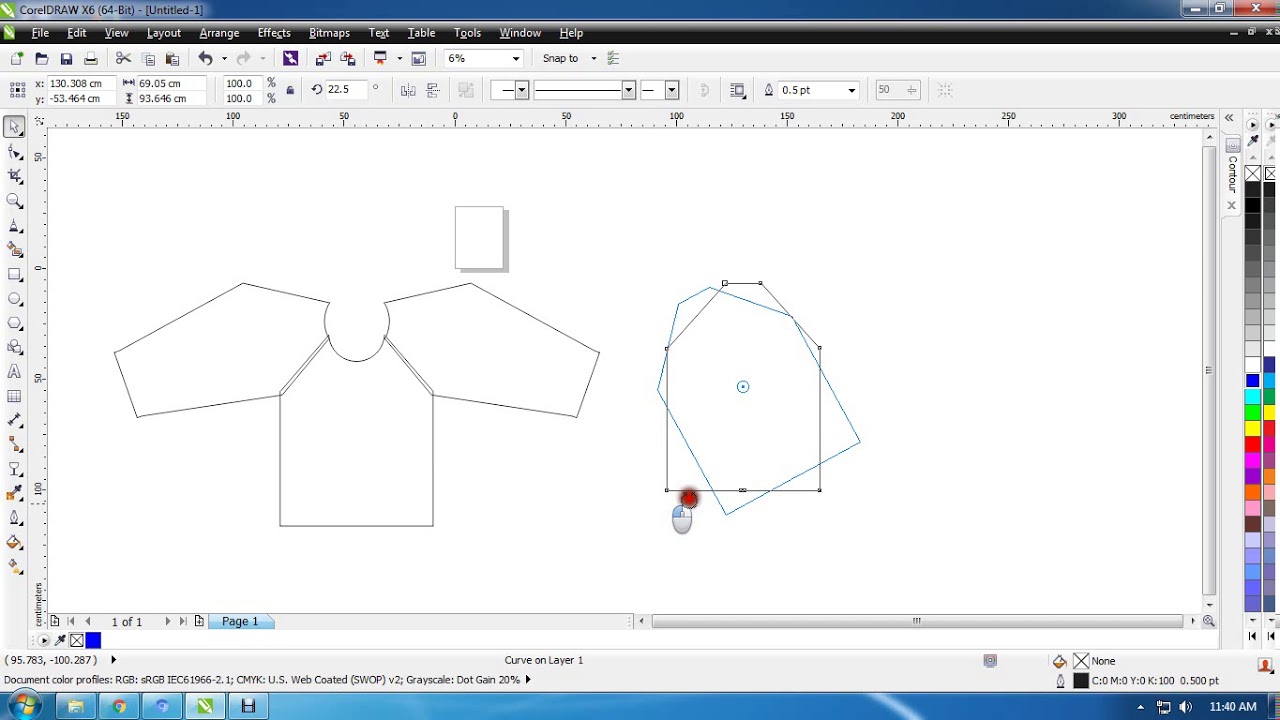Select the Smart Fill tool
1280x720 pixels.
pyautogui.click(x=15, y=250)
